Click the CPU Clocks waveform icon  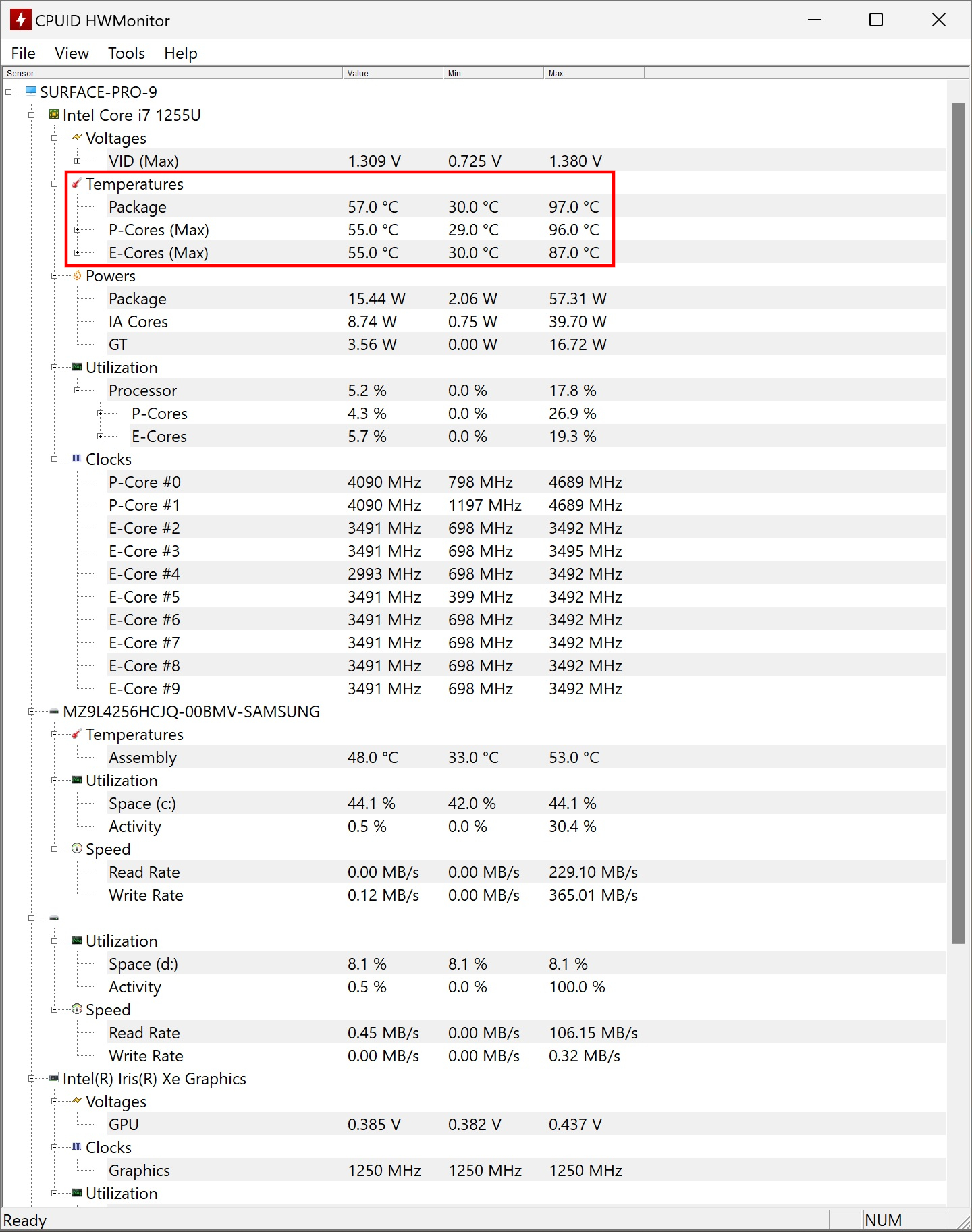click(77, 459)
